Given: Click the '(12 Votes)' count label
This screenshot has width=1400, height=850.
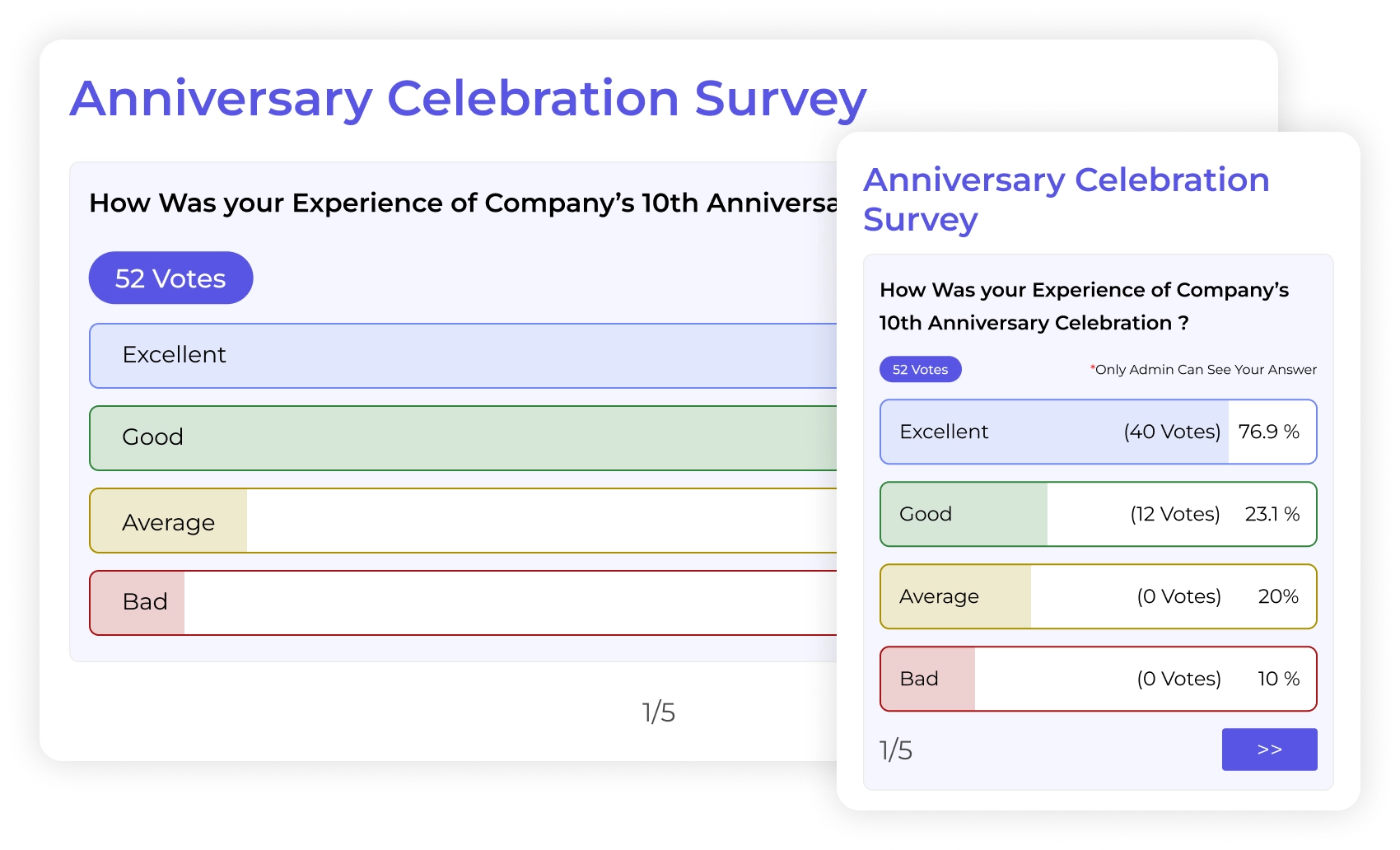Looking at the screenshot, I should point(1174,514).
